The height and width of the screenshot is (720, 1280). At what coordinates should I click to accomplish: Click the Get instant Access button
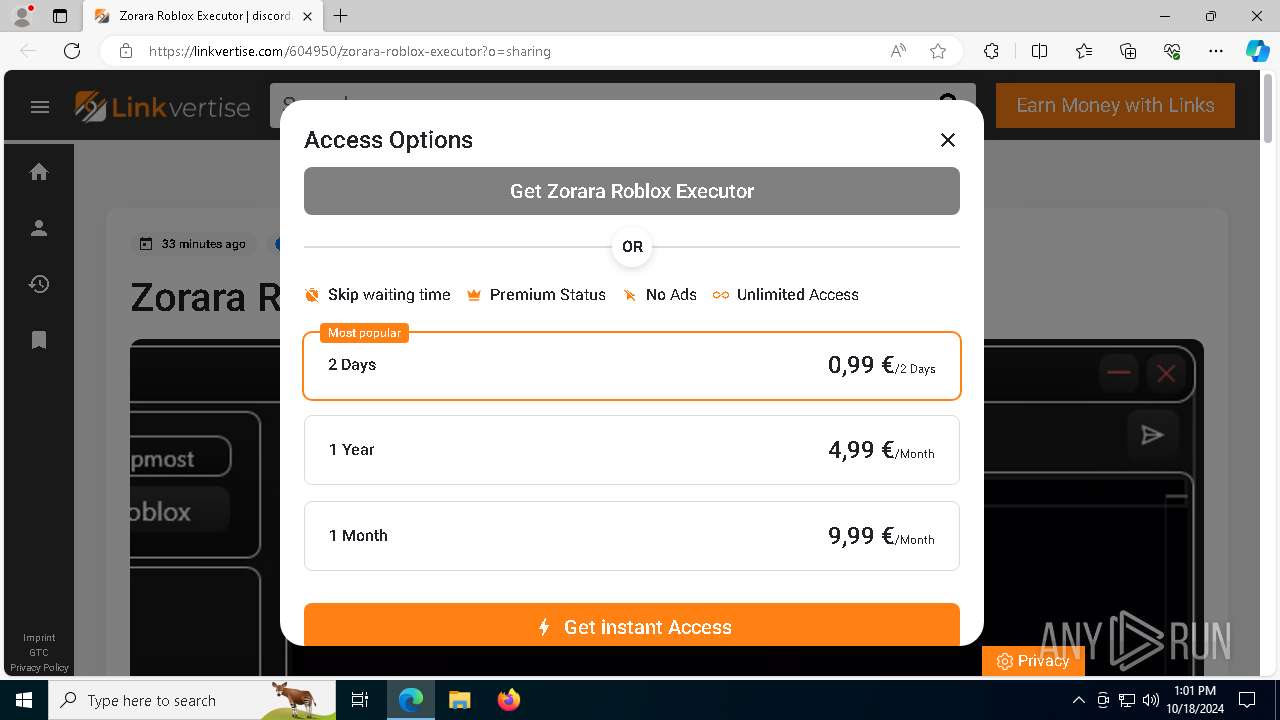point(632,625)
